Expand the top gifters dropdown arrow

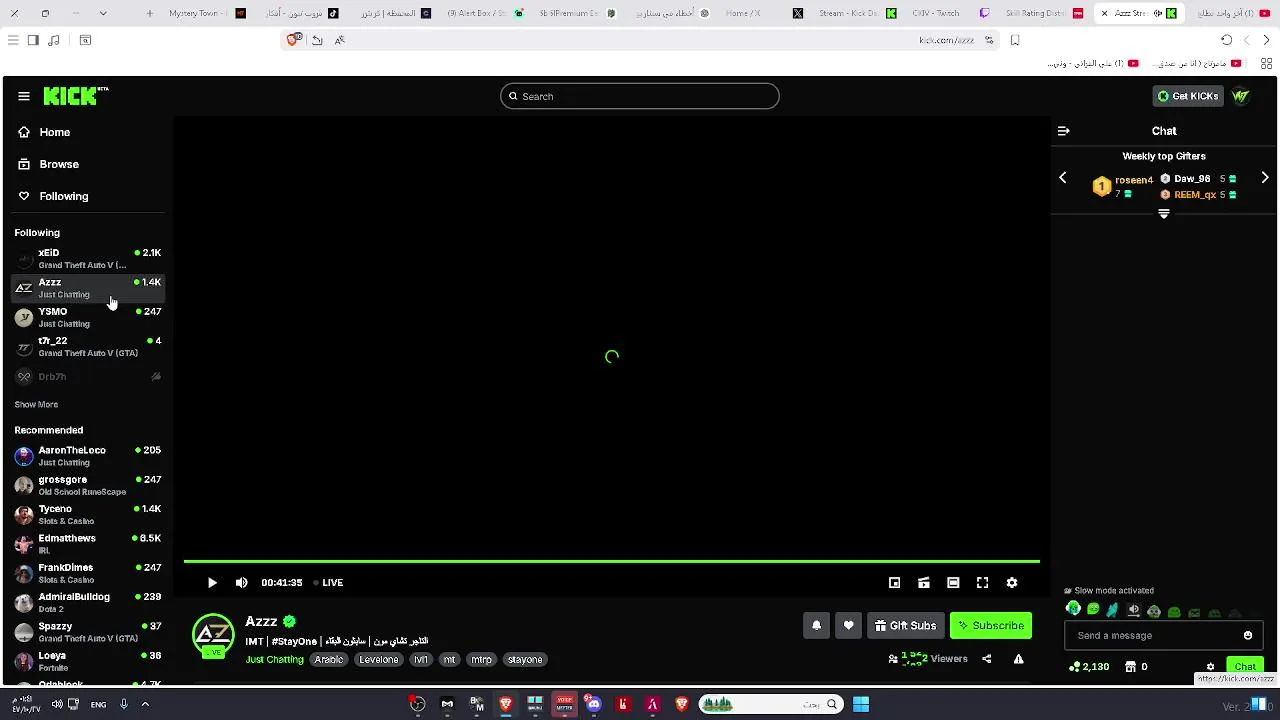(x=1164, y=214)
